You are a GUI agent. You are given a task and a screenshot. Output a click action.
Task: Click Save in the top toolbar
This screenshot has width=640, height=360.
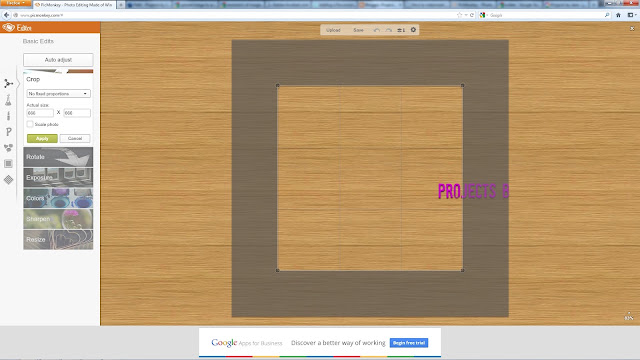pyautogui.click(x=358, y=30)
